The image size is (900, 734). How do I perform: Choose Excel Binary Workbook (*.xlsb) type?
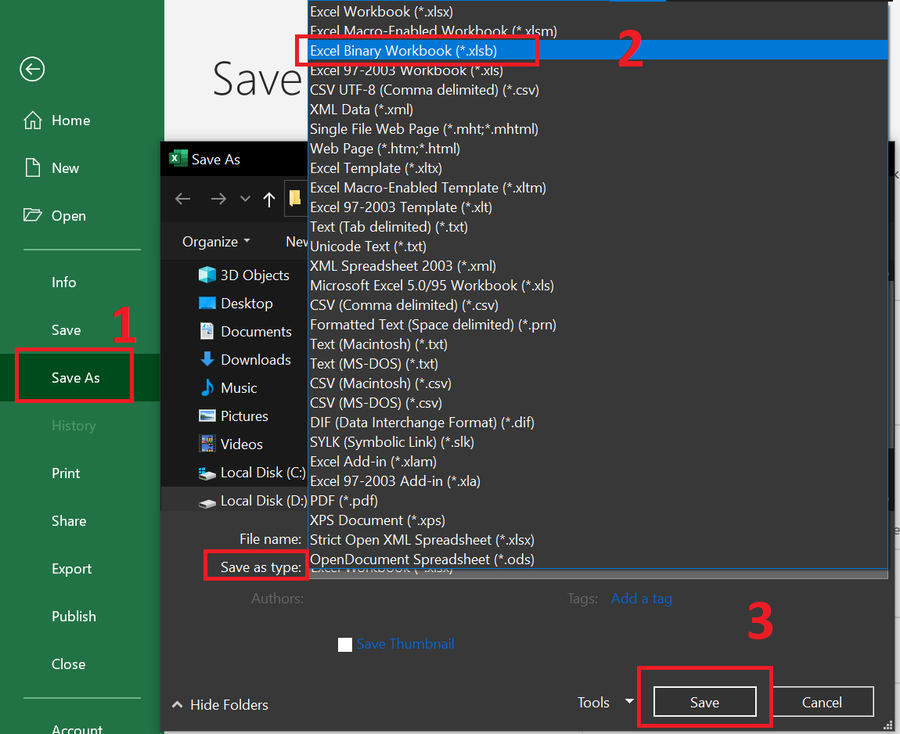point(598,51)
